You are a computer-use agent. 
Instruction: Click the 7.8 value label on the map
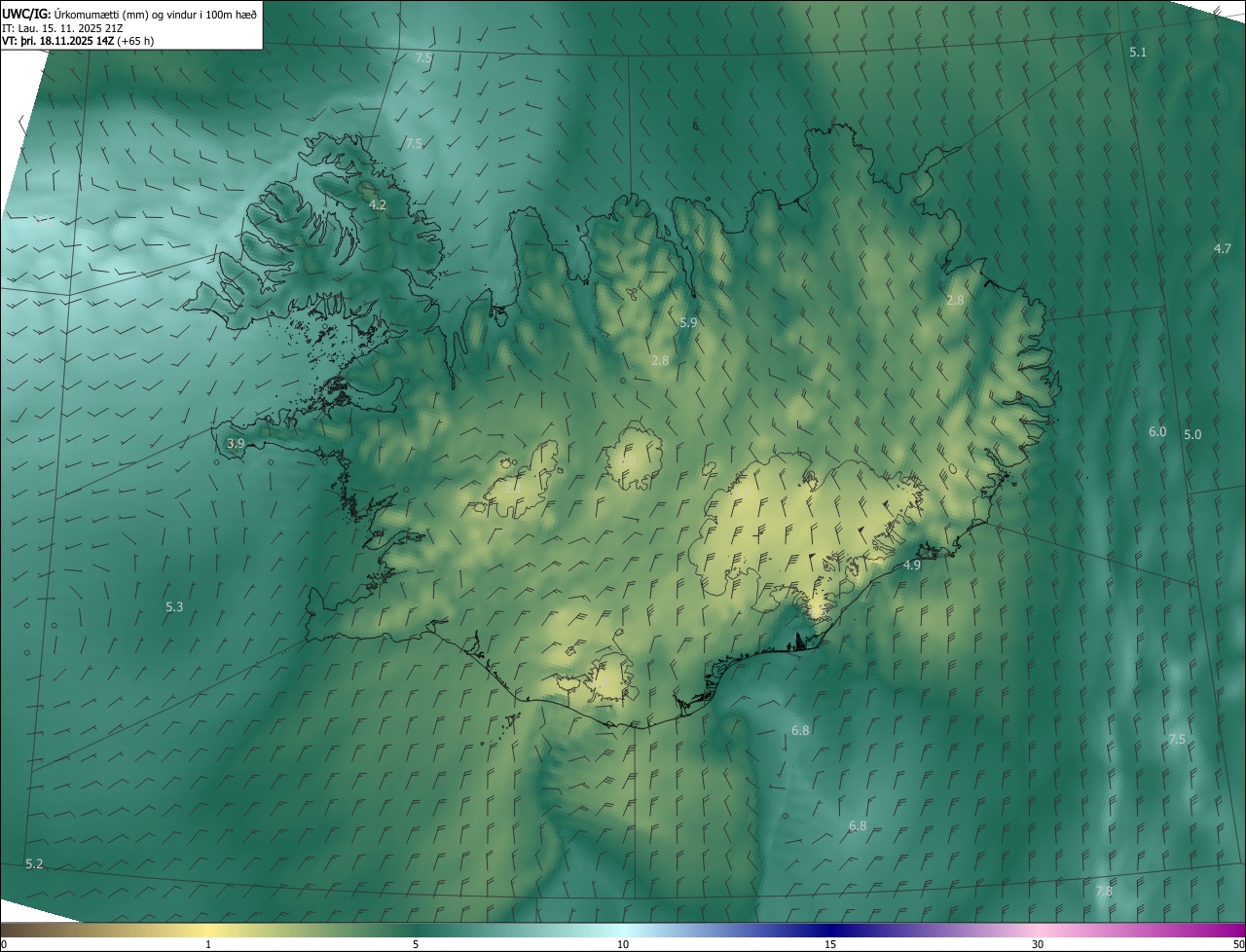click(1104, 892)
